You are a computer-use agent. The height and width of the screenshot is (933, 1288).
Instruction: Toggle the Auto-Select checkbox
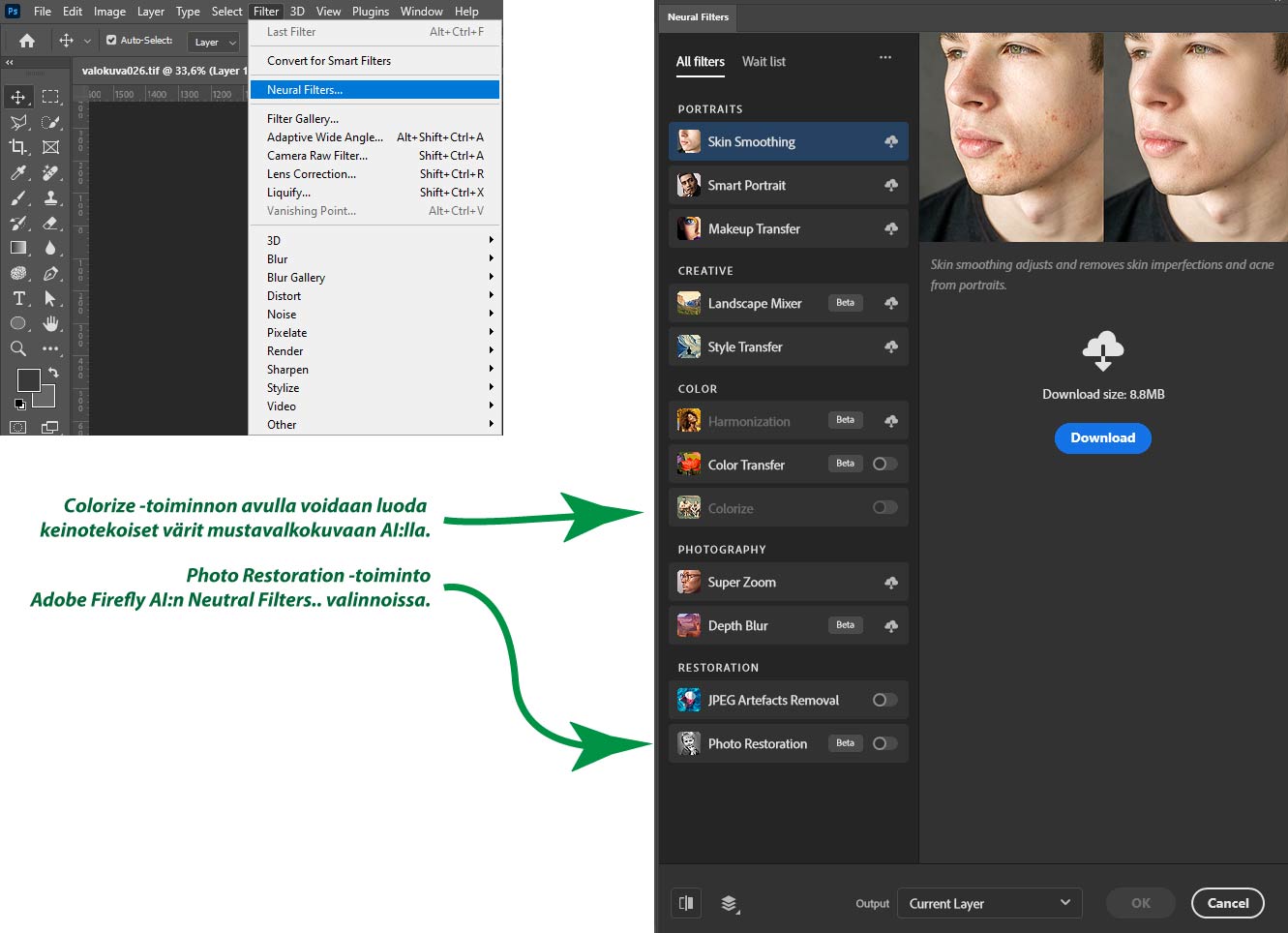point(111,41)
